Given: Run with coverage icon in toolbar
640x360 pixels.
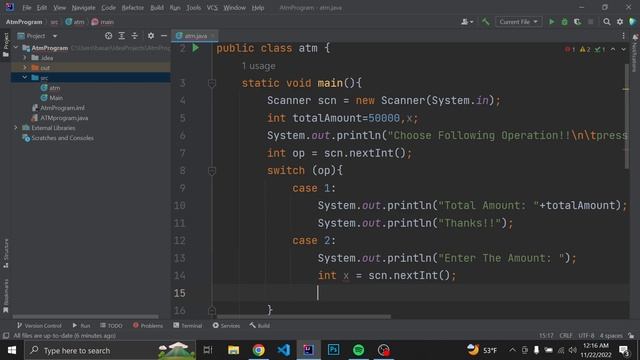Looking at the screenshot, I should pyautogui.click(x=577, y=22).
